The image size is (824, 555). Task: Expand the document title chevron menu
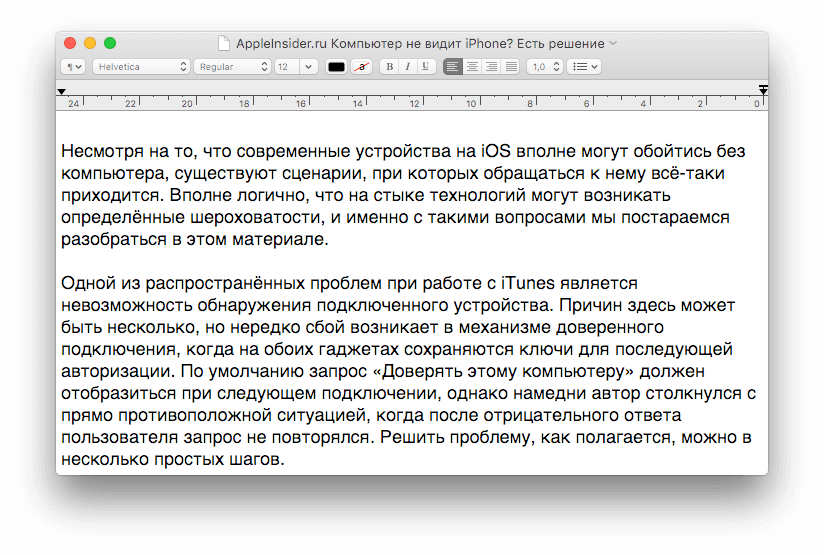point(614,44)
